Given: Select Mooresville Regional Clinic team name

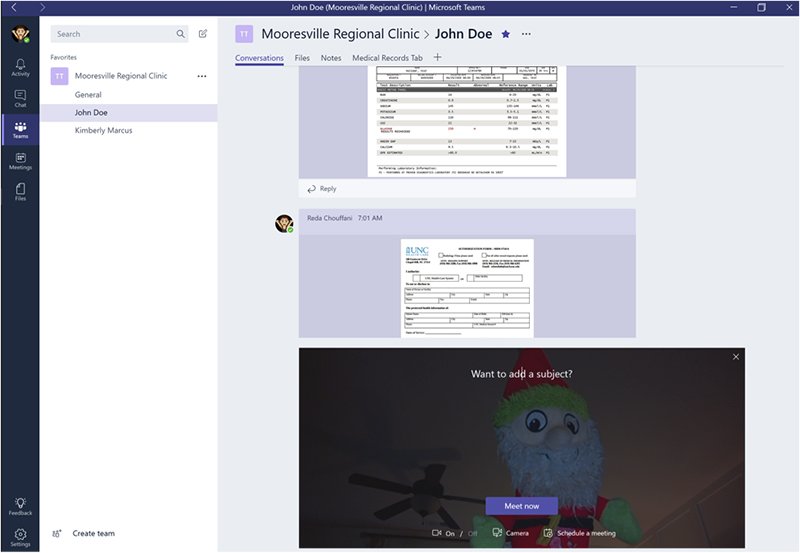Looking at the screenshot, I should (x=121, y=76).
